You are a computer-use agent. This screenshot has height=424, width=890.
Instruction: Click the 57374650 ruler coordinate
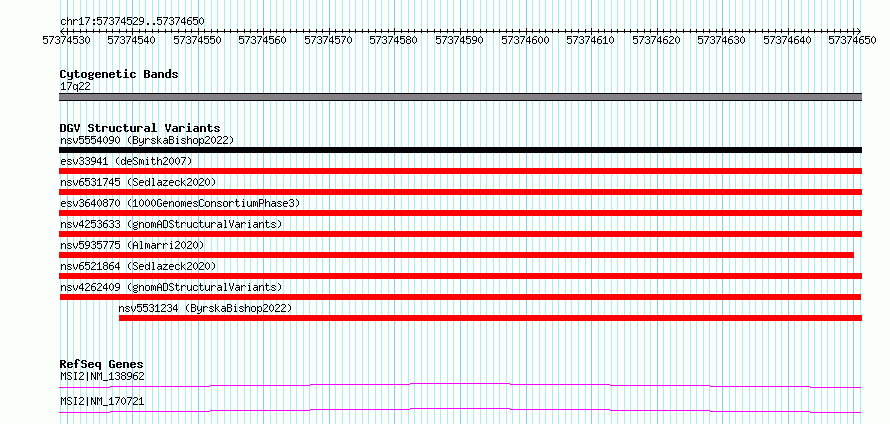point(853,40)
